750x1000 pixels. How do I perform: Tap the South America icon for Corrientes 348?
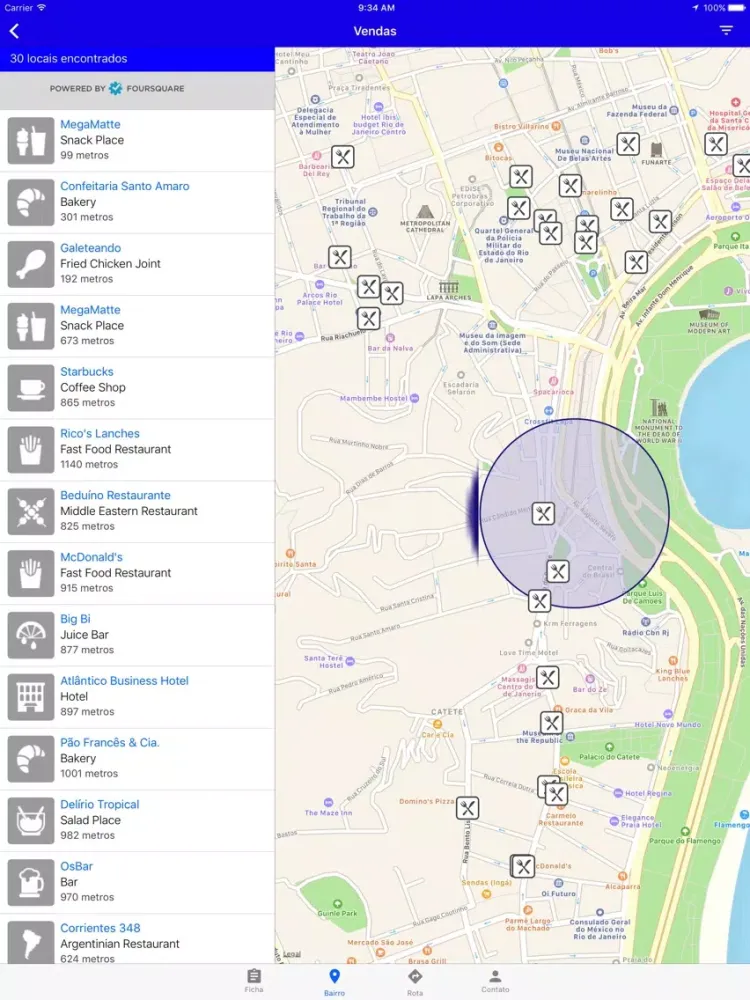click(31, 945)
